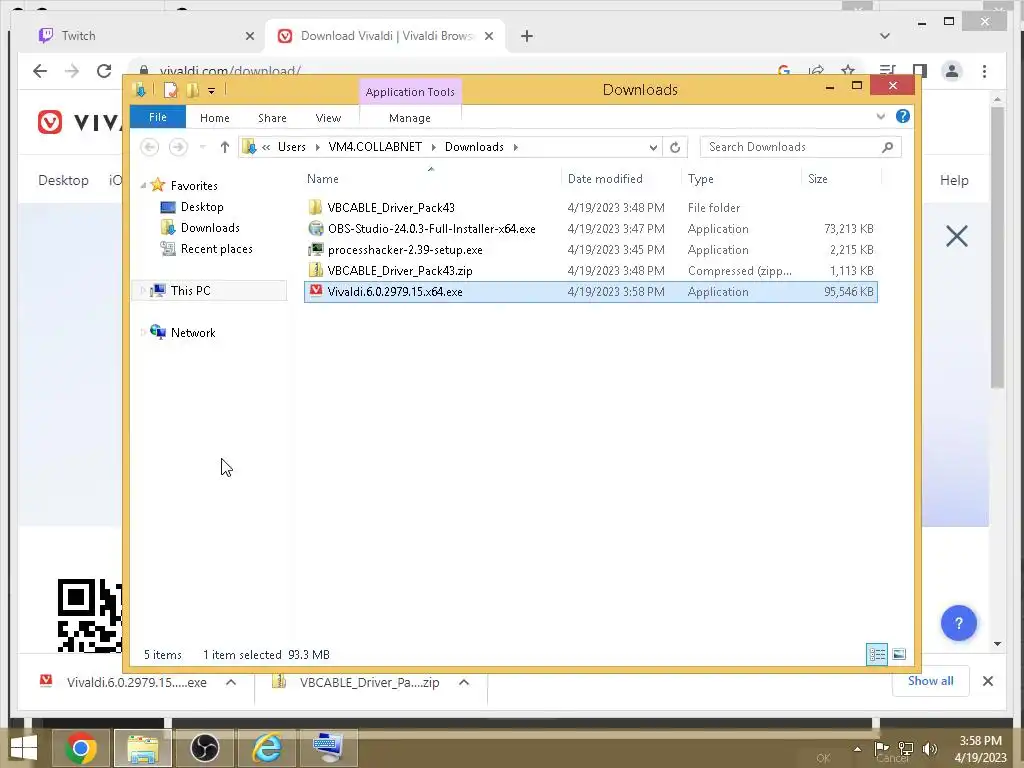Image resolution: width=1024 pixels, height=768 pixels.
Task: Click the Explorer forward navigation arrow
Action: coord(178,147)
